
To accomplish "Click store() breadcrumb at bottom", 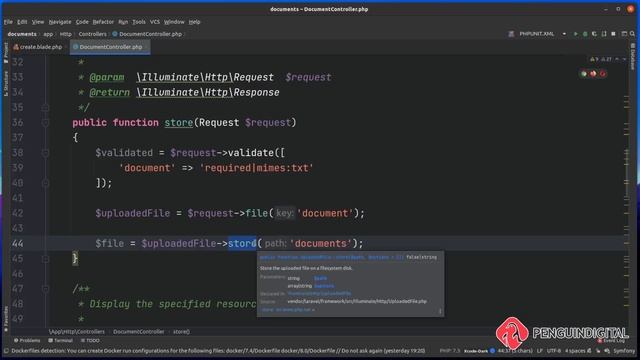I will 181,331.
